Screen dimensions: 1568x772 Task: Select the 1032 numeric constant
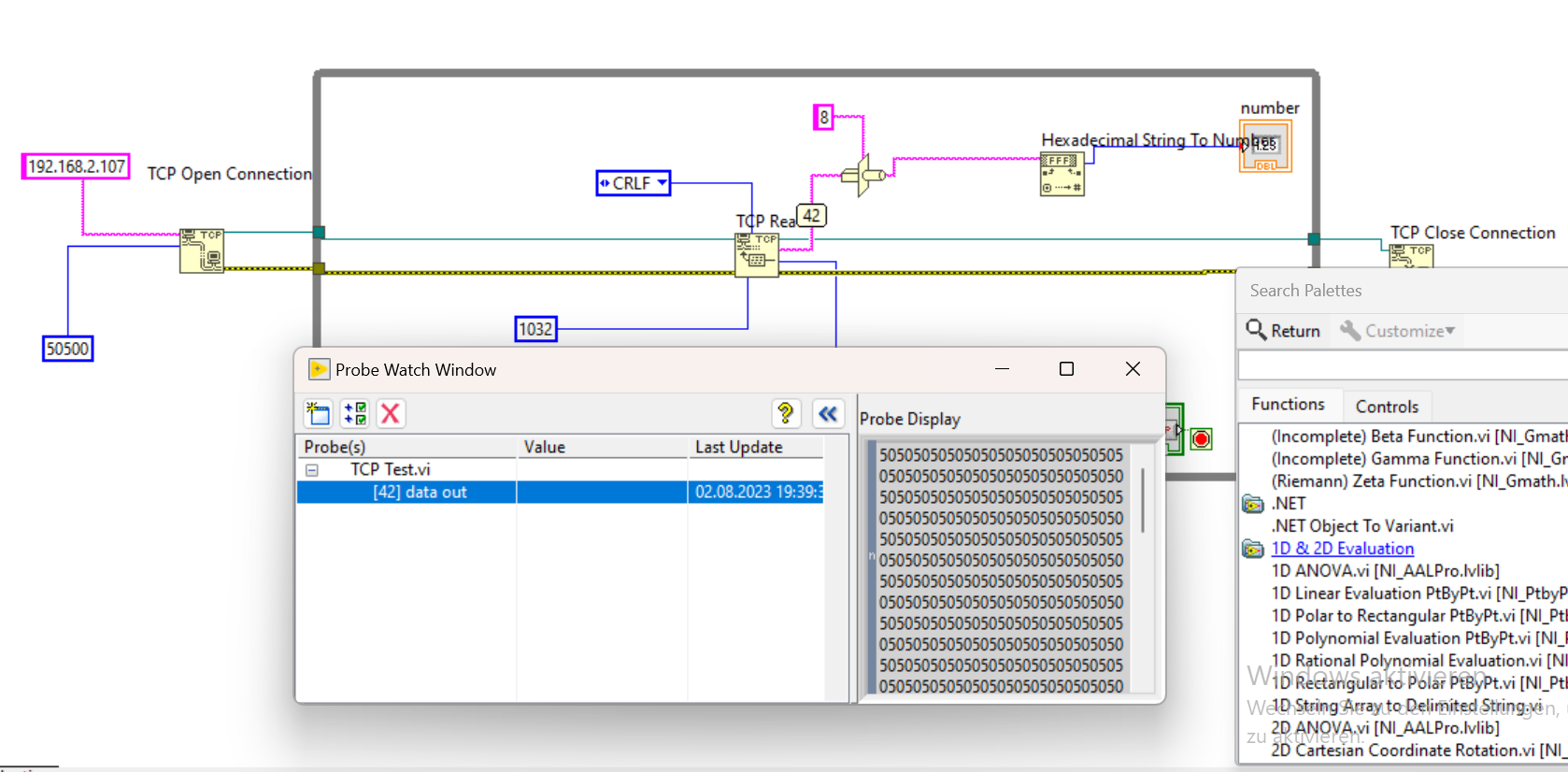(535, 329)
